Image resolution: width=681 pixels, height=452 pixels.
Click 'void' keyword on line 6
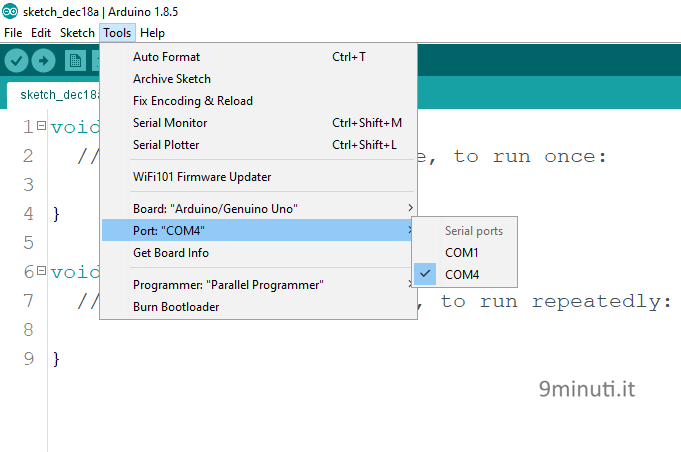[75, 272]
